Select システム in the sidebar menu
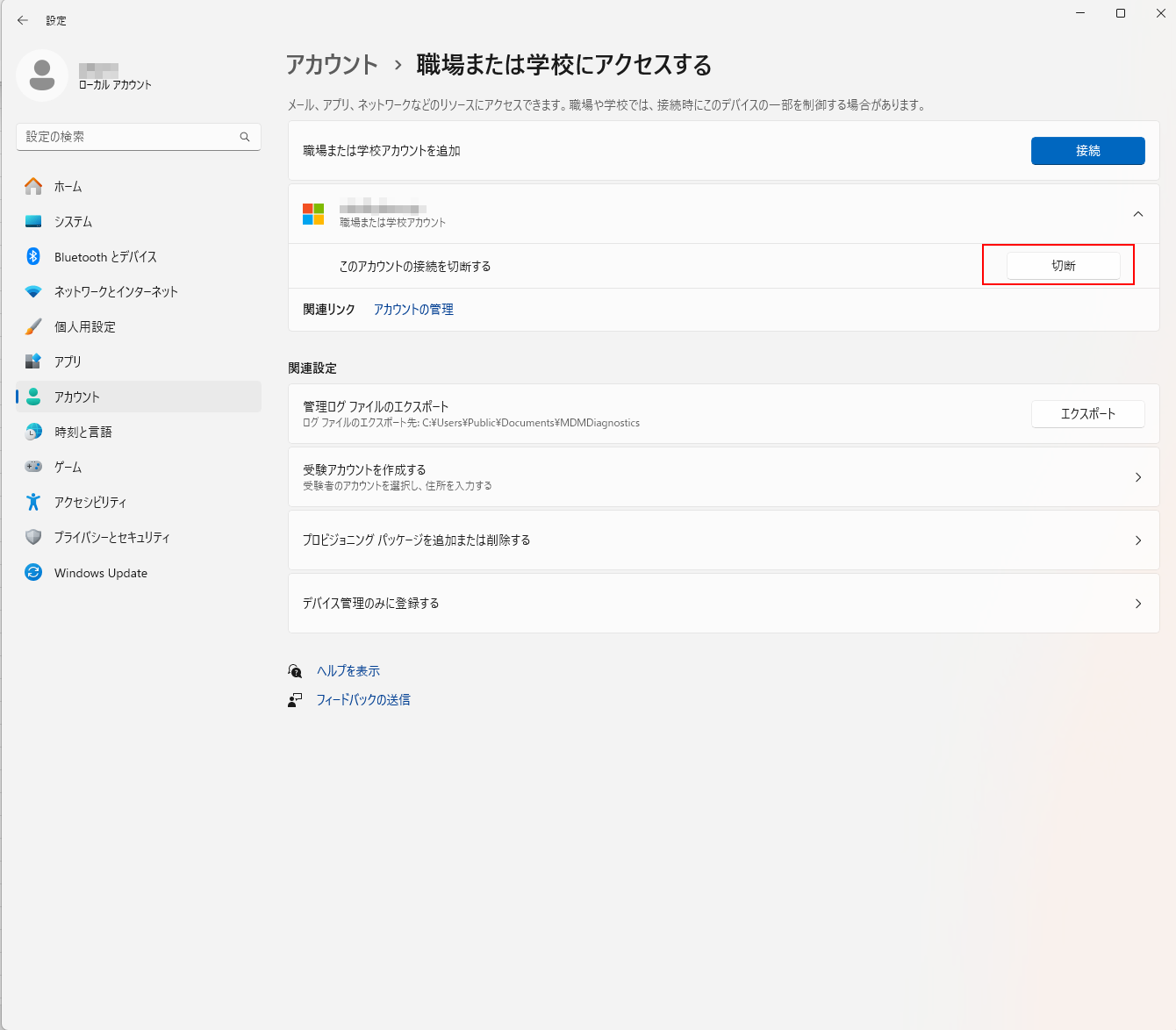Screen dimensions: 1176x1030 pos(73,222)
